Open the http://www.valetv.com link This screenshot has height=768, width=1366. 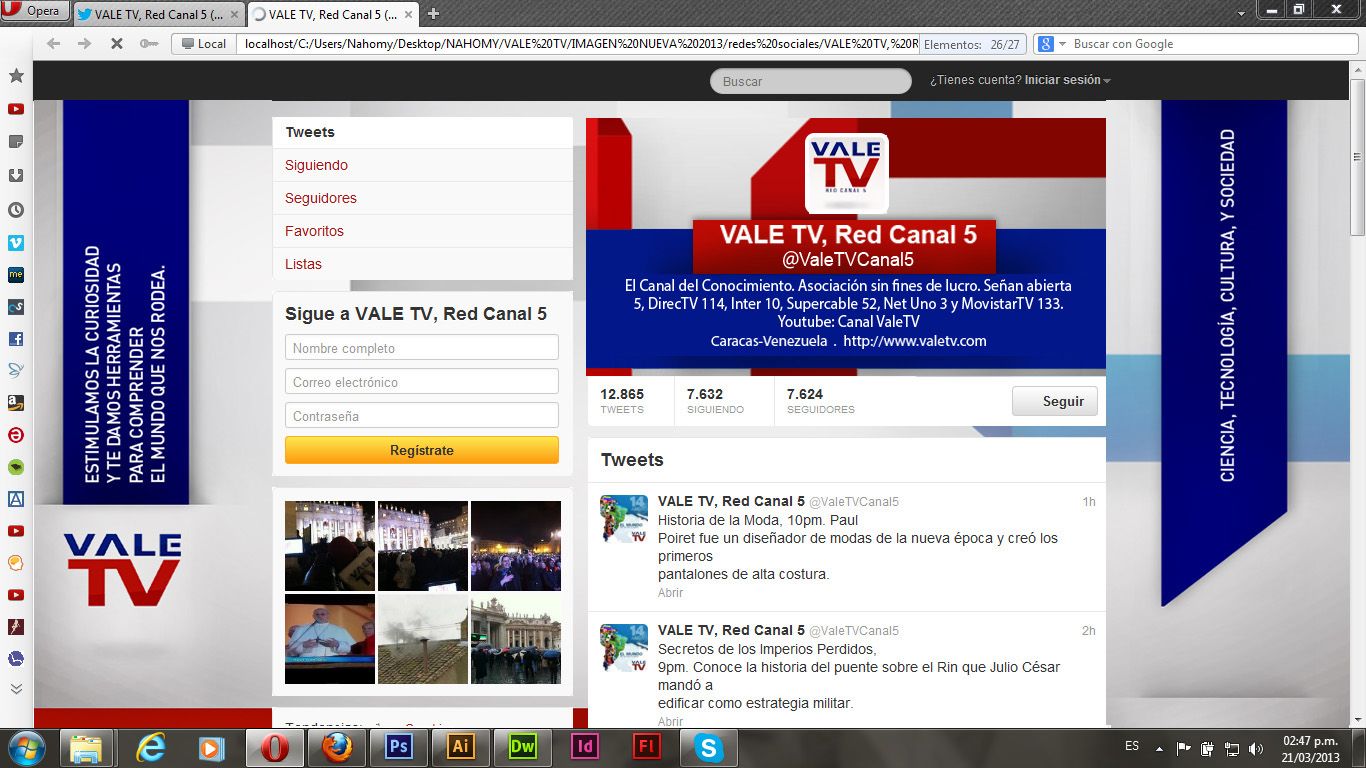pyautogui.click(x=915, y=341)
